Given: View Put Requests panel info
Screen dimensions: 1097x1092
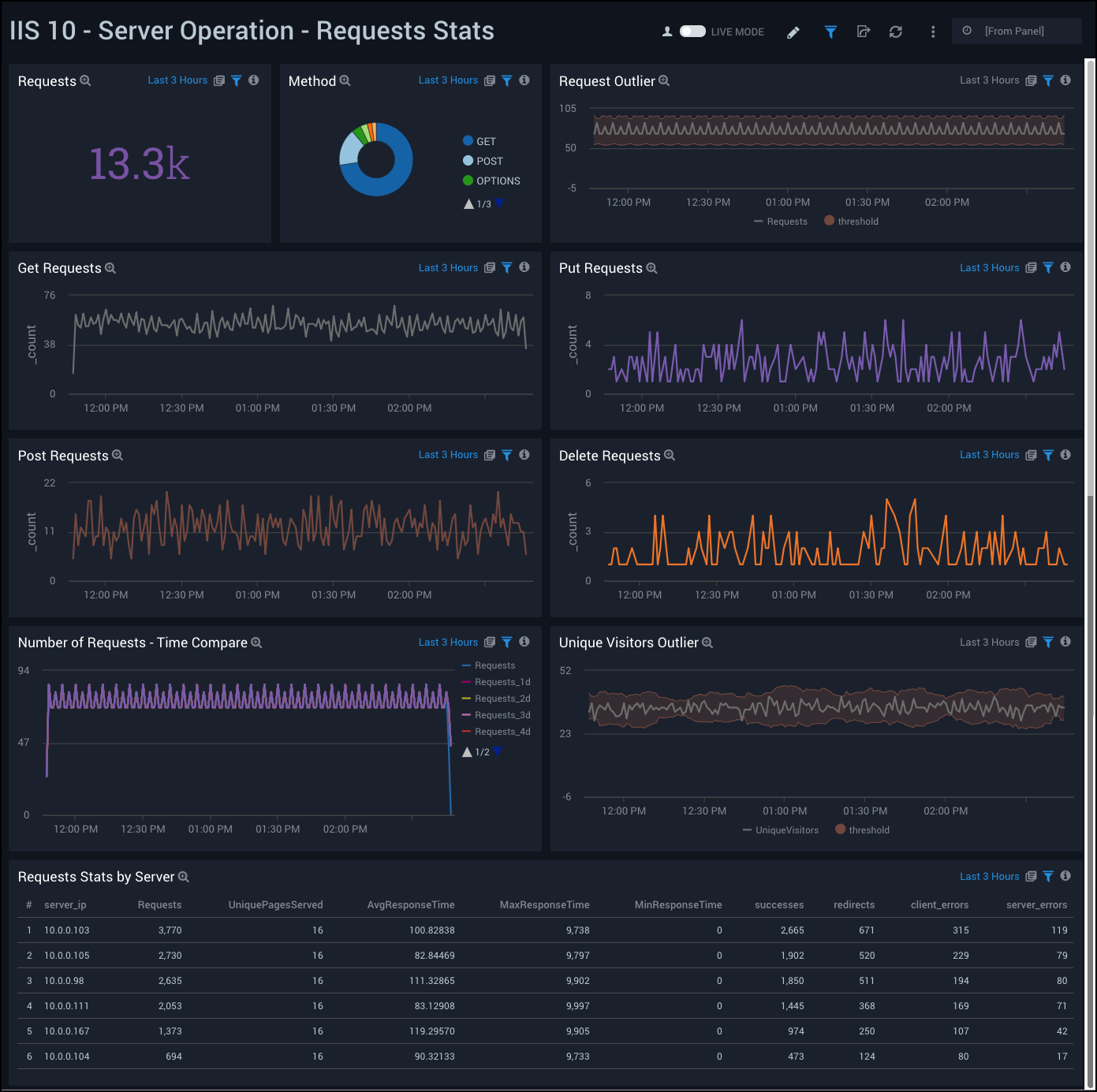Looking at the screenshot, I should click(1065, 267).
